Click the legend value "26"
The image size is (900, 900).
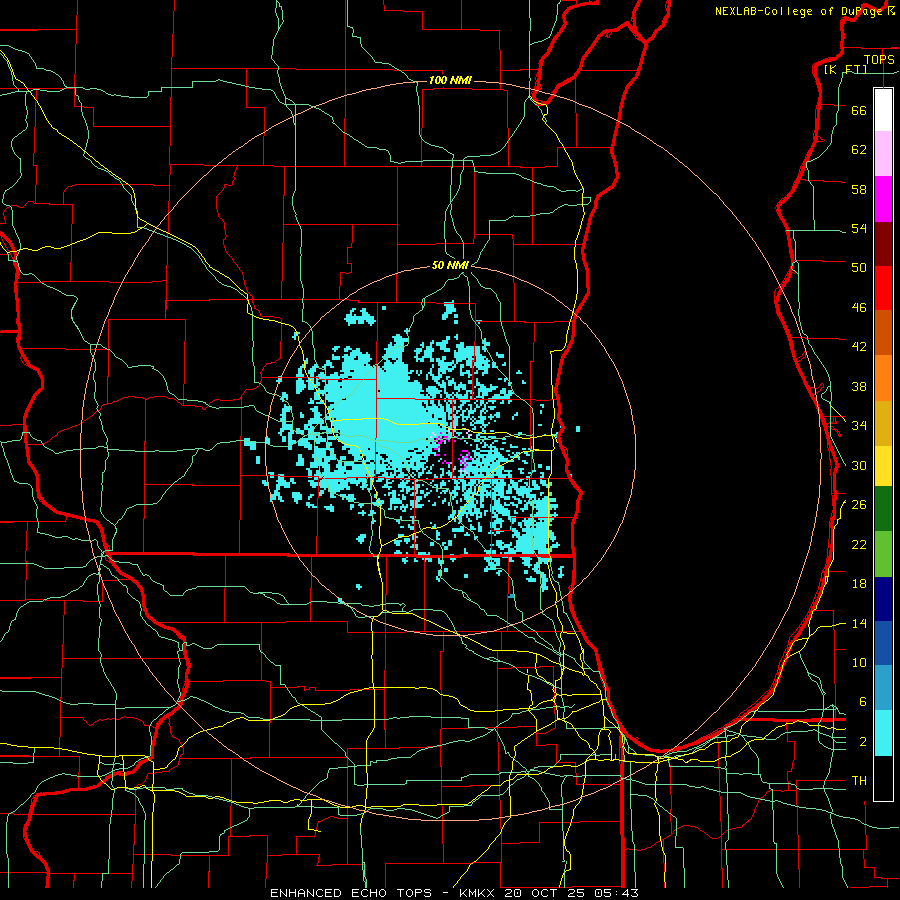[x=859, y=505]
